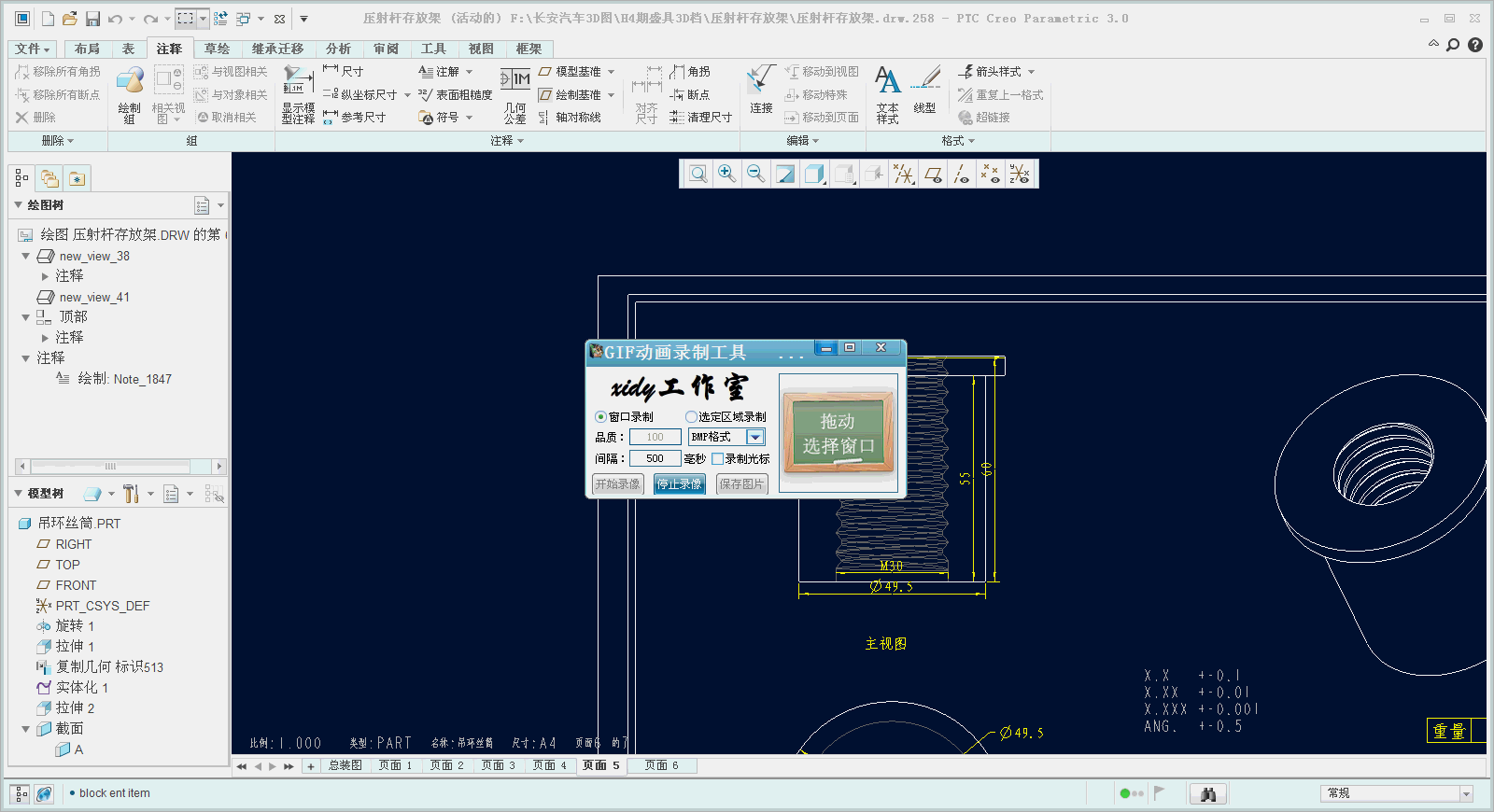Click the search magnifier icon at top right

click(1453, 45)
